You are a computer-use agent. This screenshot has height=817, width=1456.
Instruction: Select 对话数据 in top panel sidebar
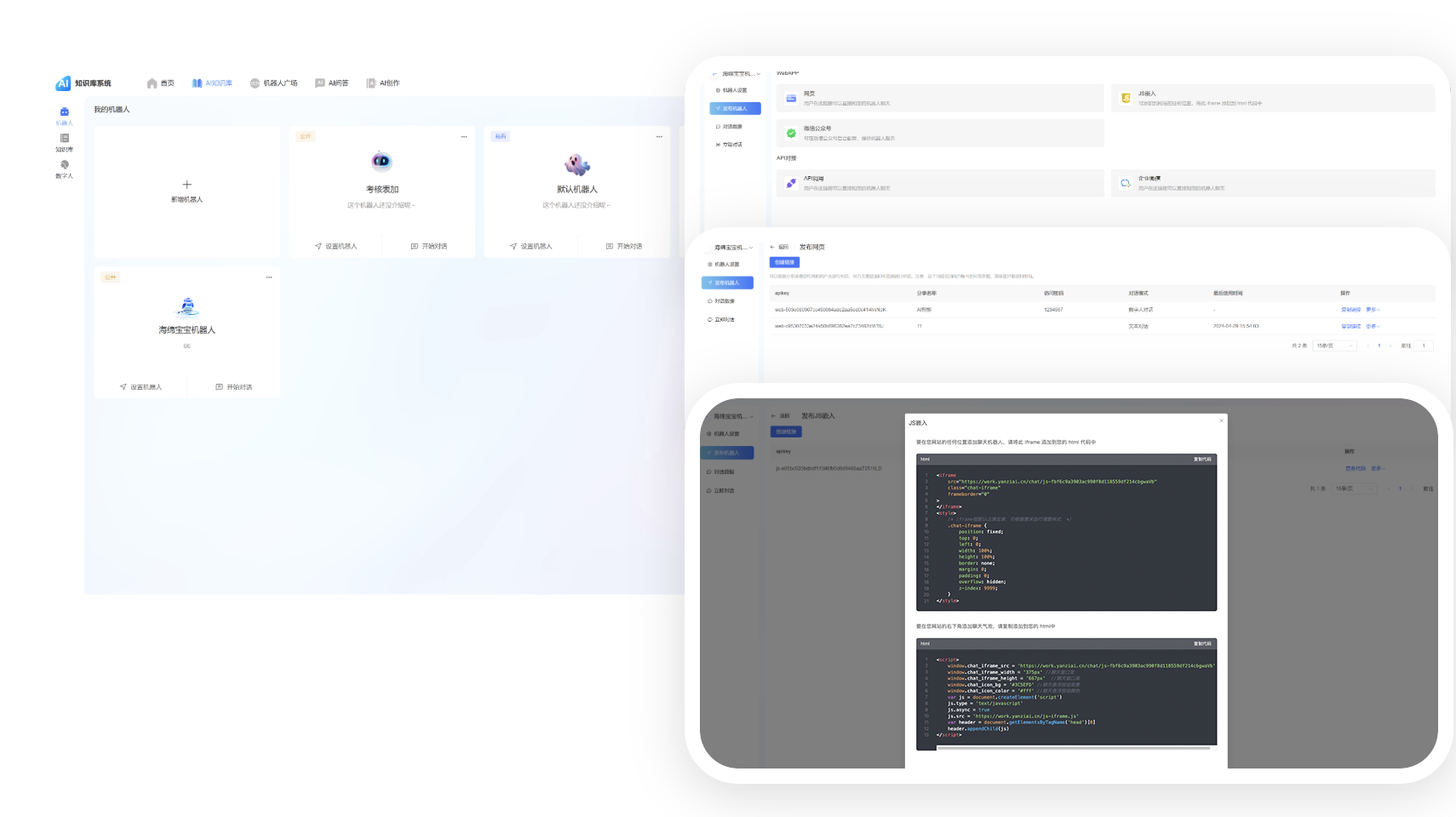[x=729, y=127]
